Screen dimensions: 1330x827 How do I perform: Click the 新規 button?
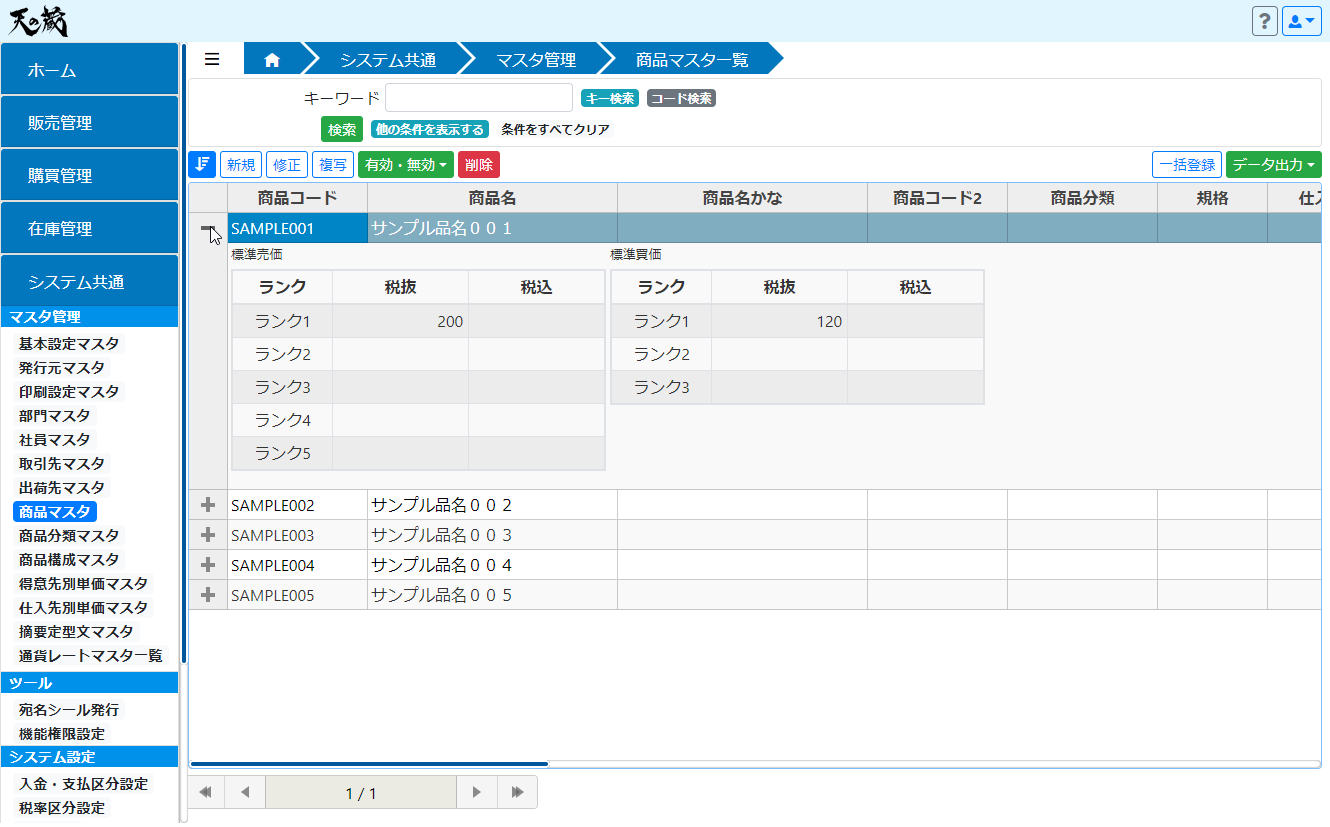pyautogui.click(x=241, y=165)
